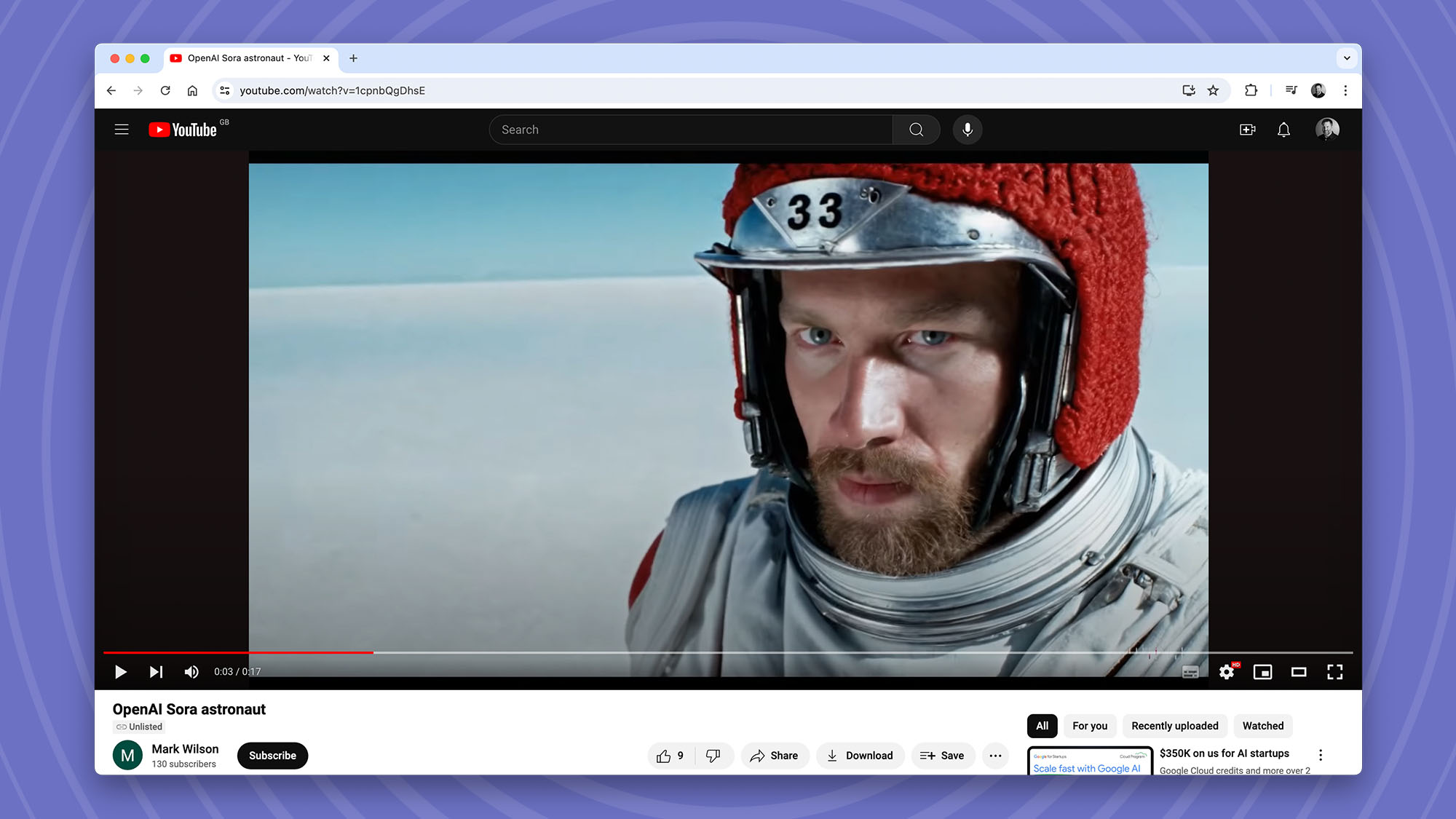Image resolution: width=1456 pixels, height=819 pixels.
Task: View site information icon in address bar
Action: [x=225, y=90]
